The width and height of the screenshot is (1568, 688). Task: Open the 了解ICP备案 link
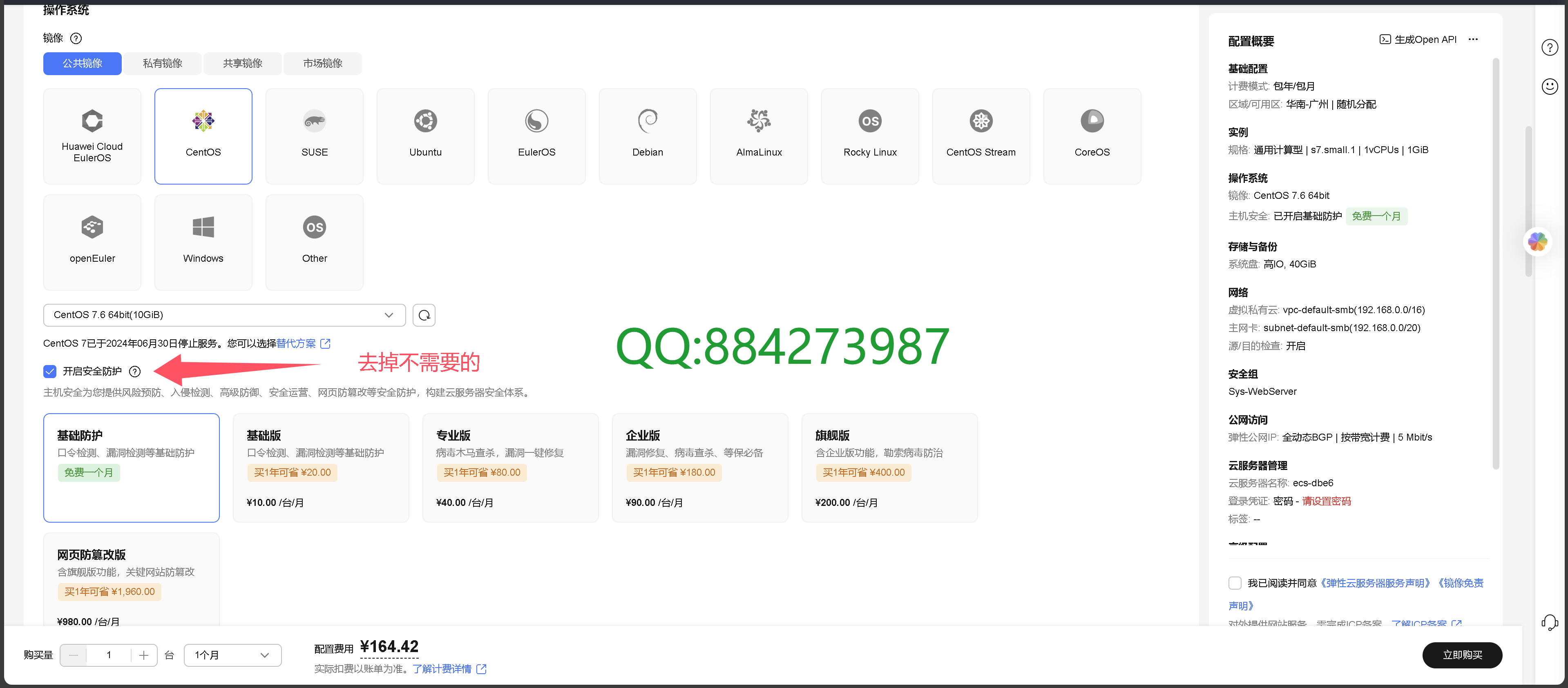[1418, 624]
